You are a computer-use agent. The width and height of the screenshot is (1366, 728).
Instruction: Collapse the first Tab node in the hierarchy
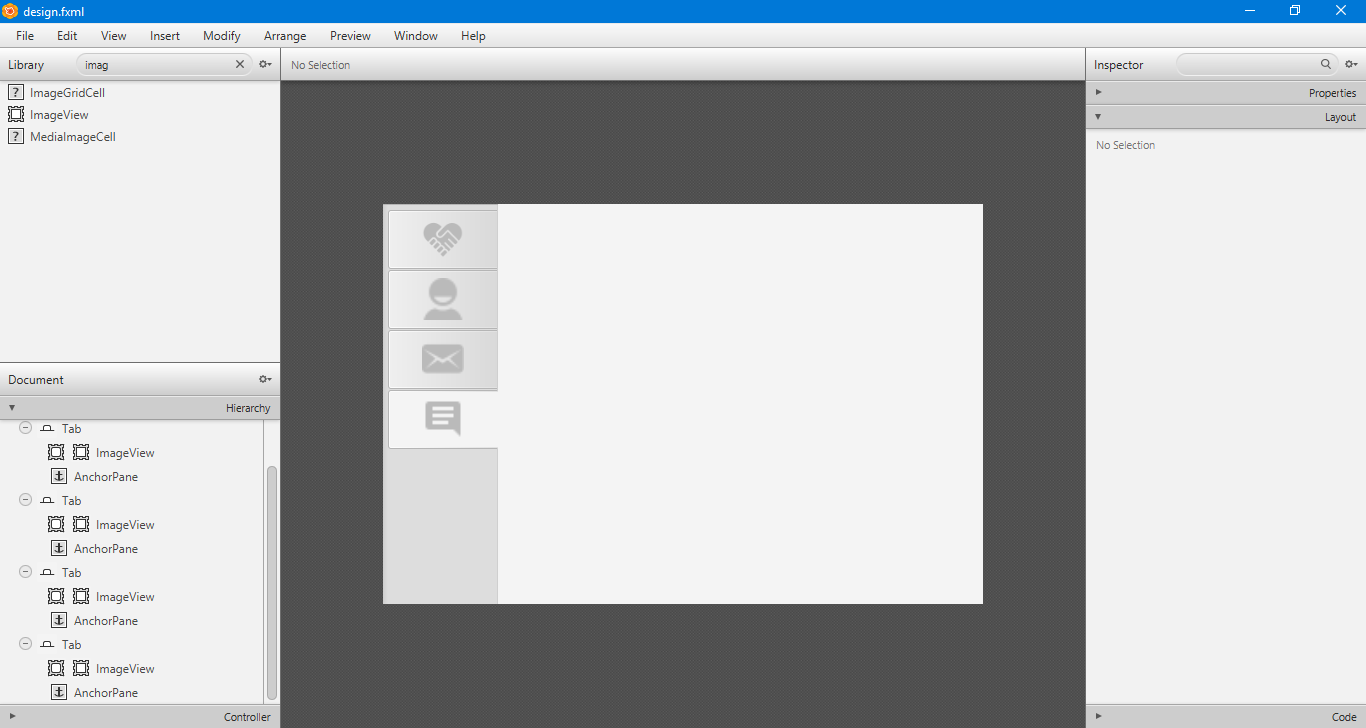[25, 428]
